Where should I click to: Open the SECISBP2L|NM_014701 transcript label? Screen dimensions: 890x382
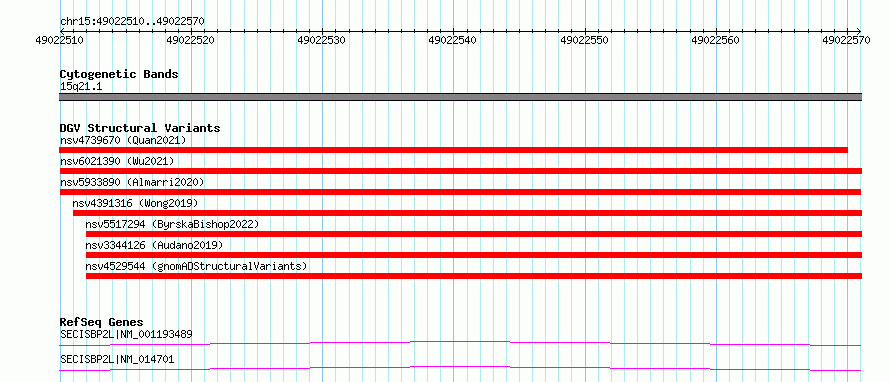pos(117,359)
